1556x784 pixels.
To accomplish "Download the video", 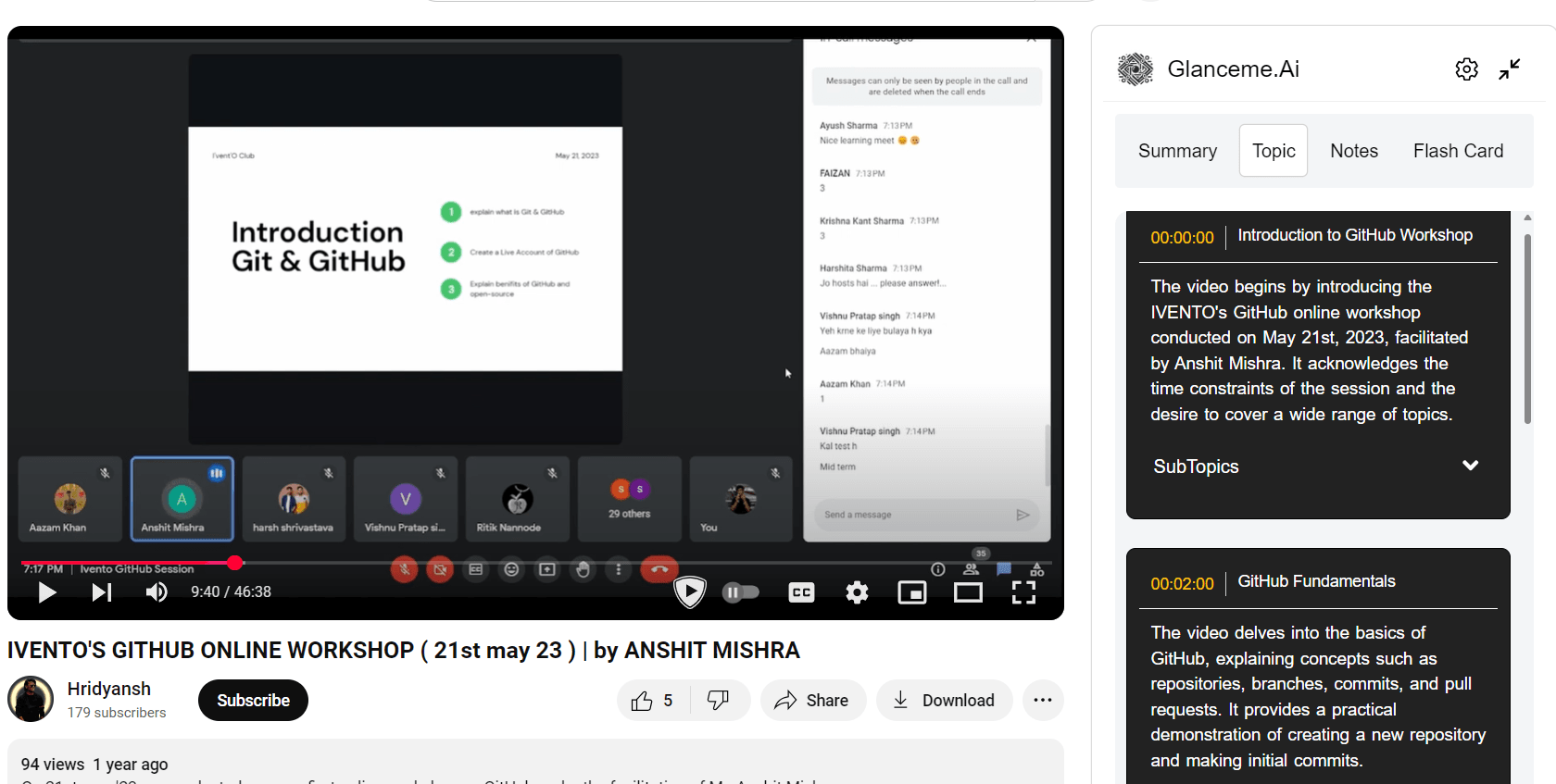I will click(x=944, y=701).
